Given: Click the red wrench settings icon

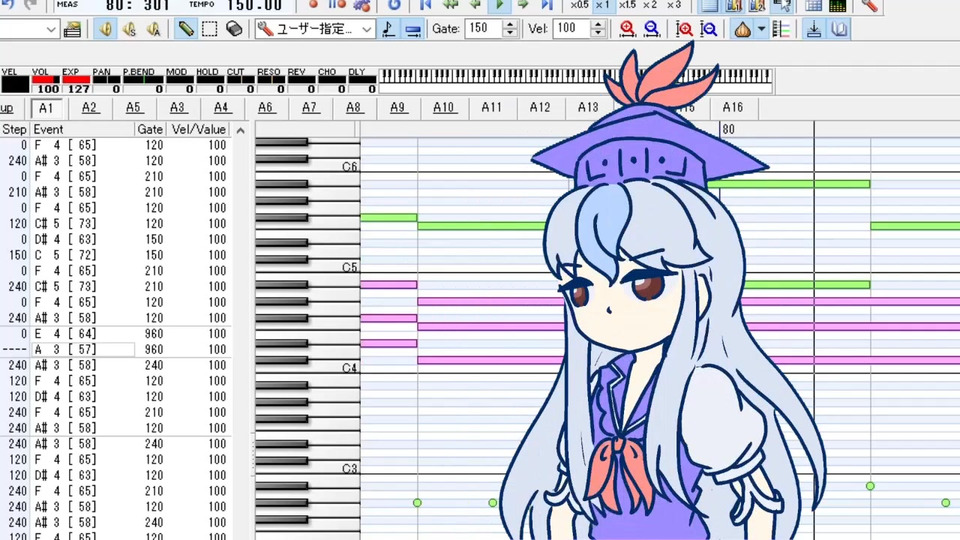Looking at the screenshot, I should [869, 5].
